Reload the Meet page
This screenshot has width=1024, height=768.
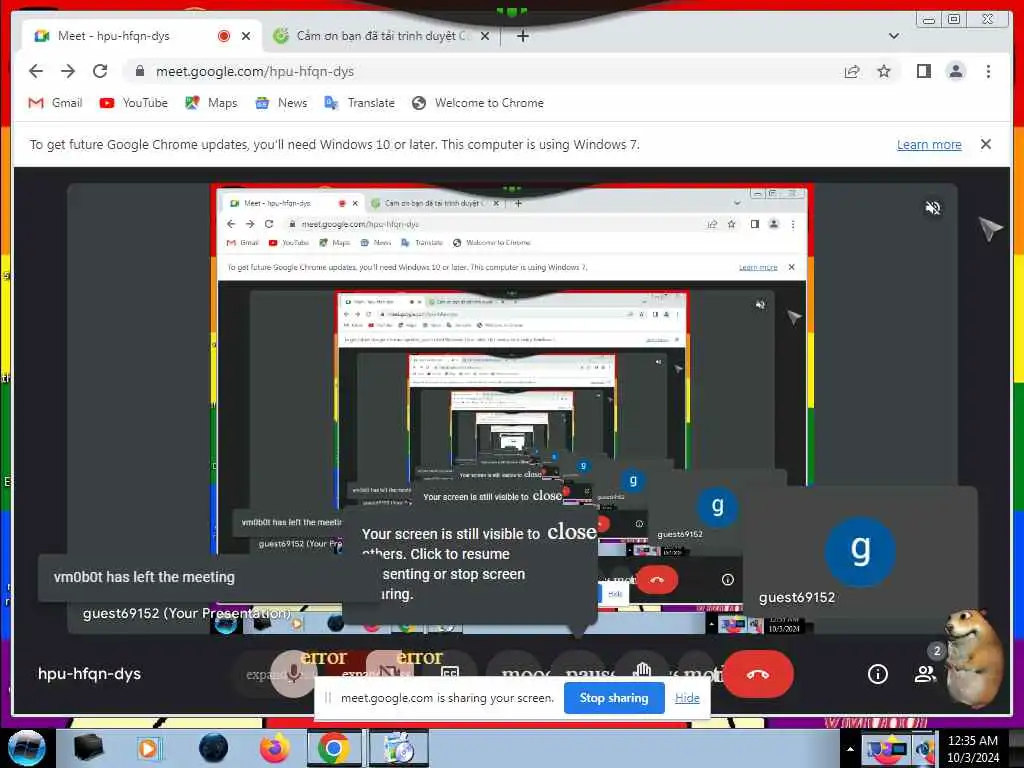point(100,71)
